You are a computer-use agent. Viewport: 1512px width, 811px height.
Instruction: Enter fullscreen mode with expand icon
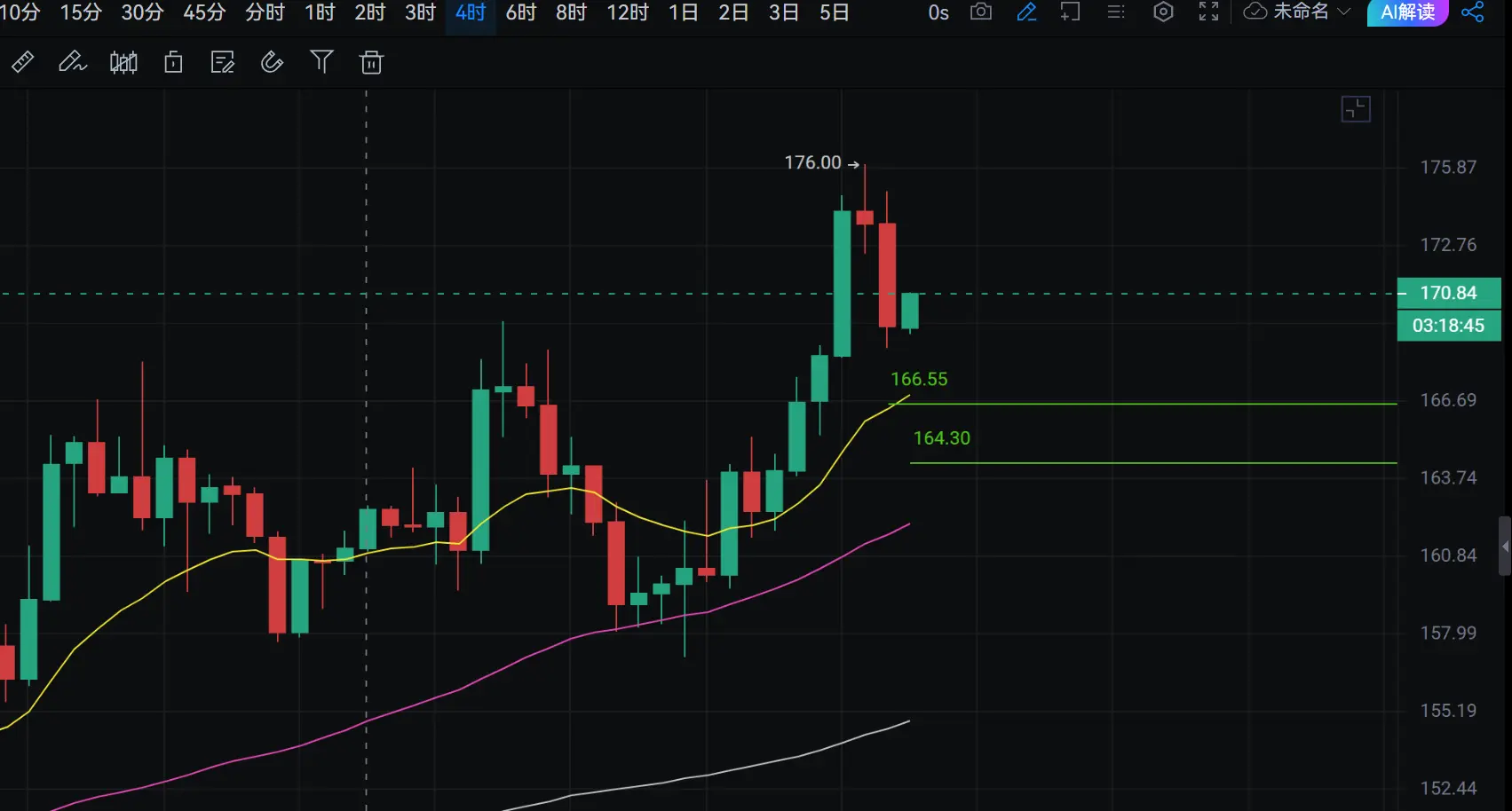pos(1208,12)
